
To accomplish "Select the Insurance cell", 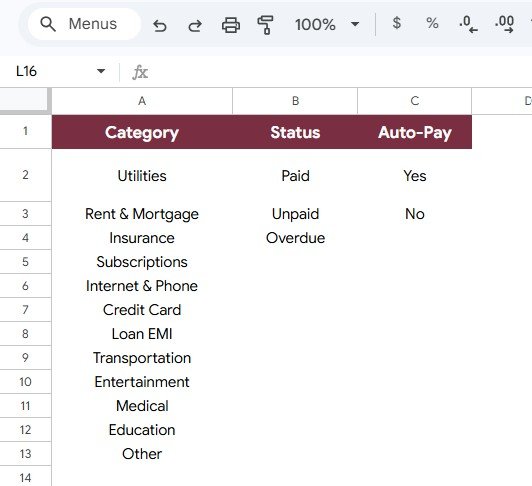I will pyautogui.click(x=142, y=238).
